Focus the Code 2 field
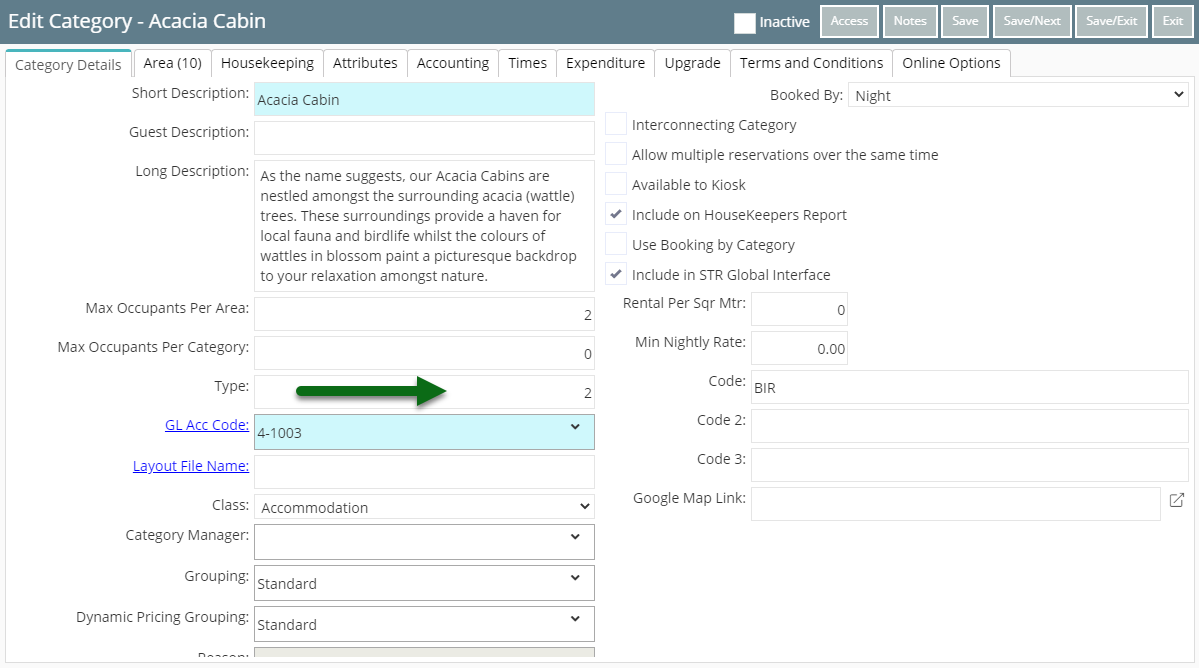The height and width of the screenshot is (668, 1199). 970,426
